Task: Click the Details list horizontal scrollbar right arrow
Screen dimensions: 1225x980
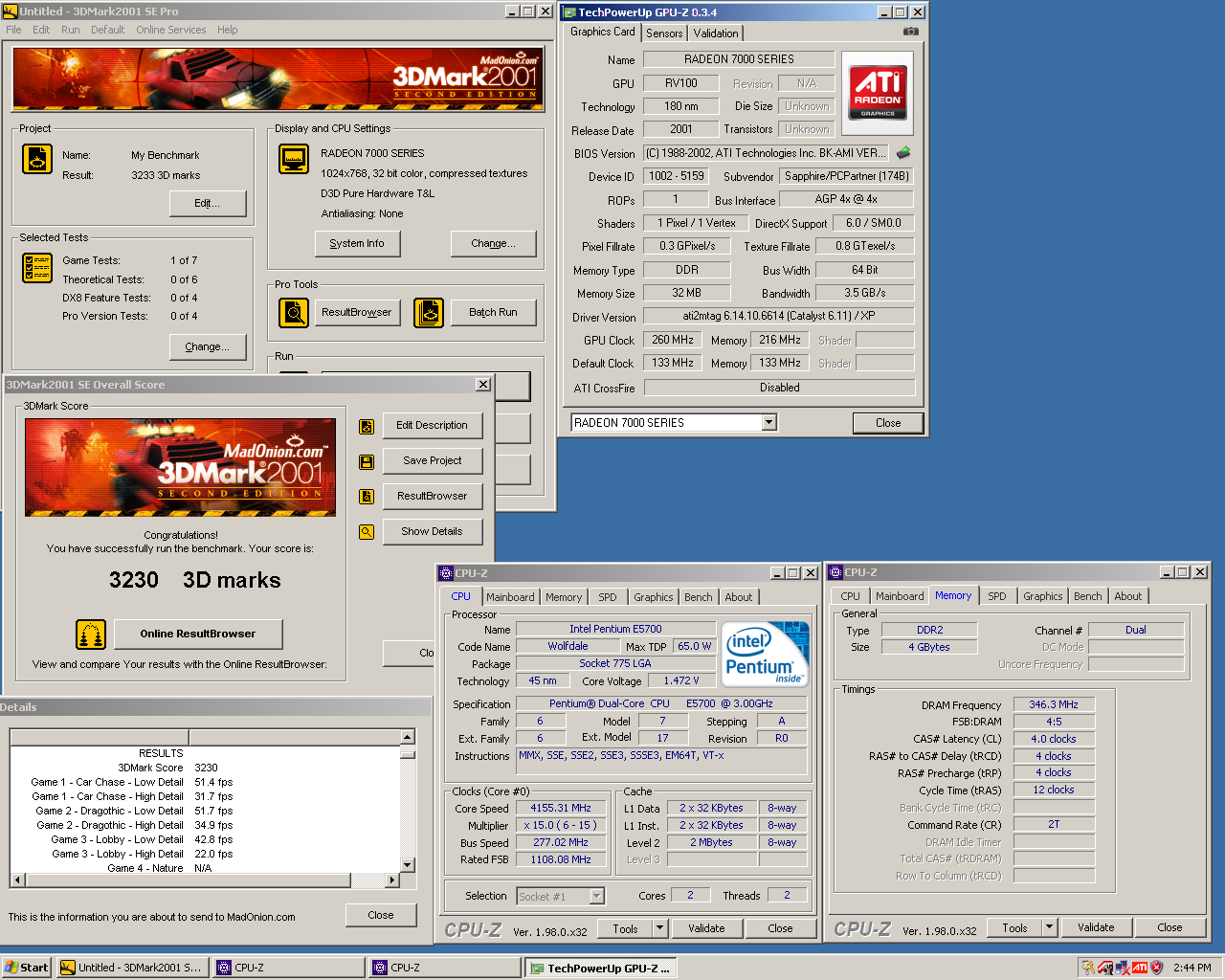Action: (x=392, y=880)
